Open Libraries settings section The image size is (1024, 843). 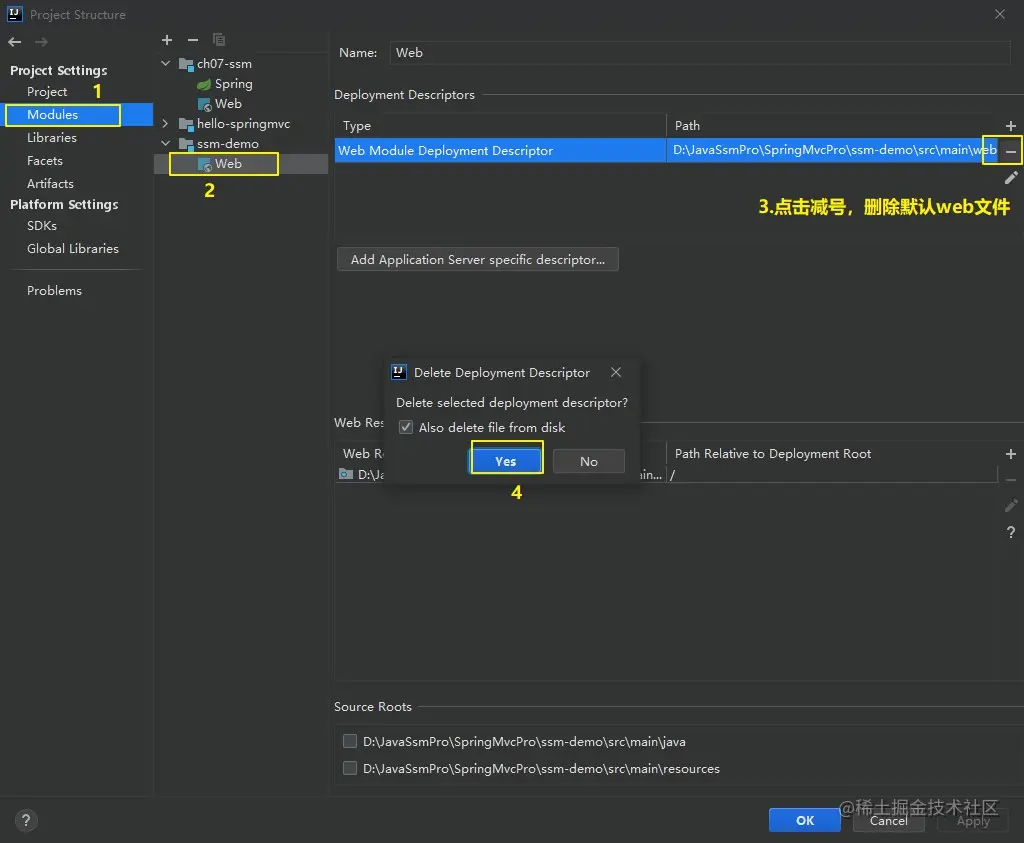click(x=52, y=138)
